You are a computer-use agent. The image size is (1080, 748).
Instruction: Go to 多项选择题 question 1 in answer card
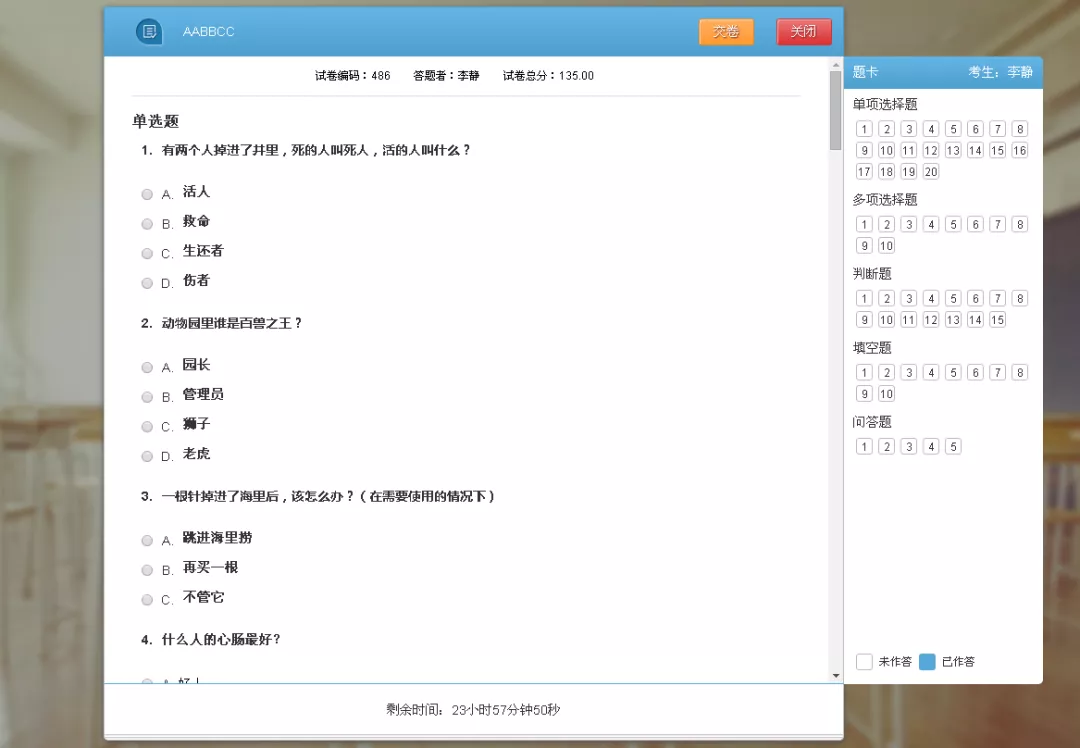[x=864, y=224]
